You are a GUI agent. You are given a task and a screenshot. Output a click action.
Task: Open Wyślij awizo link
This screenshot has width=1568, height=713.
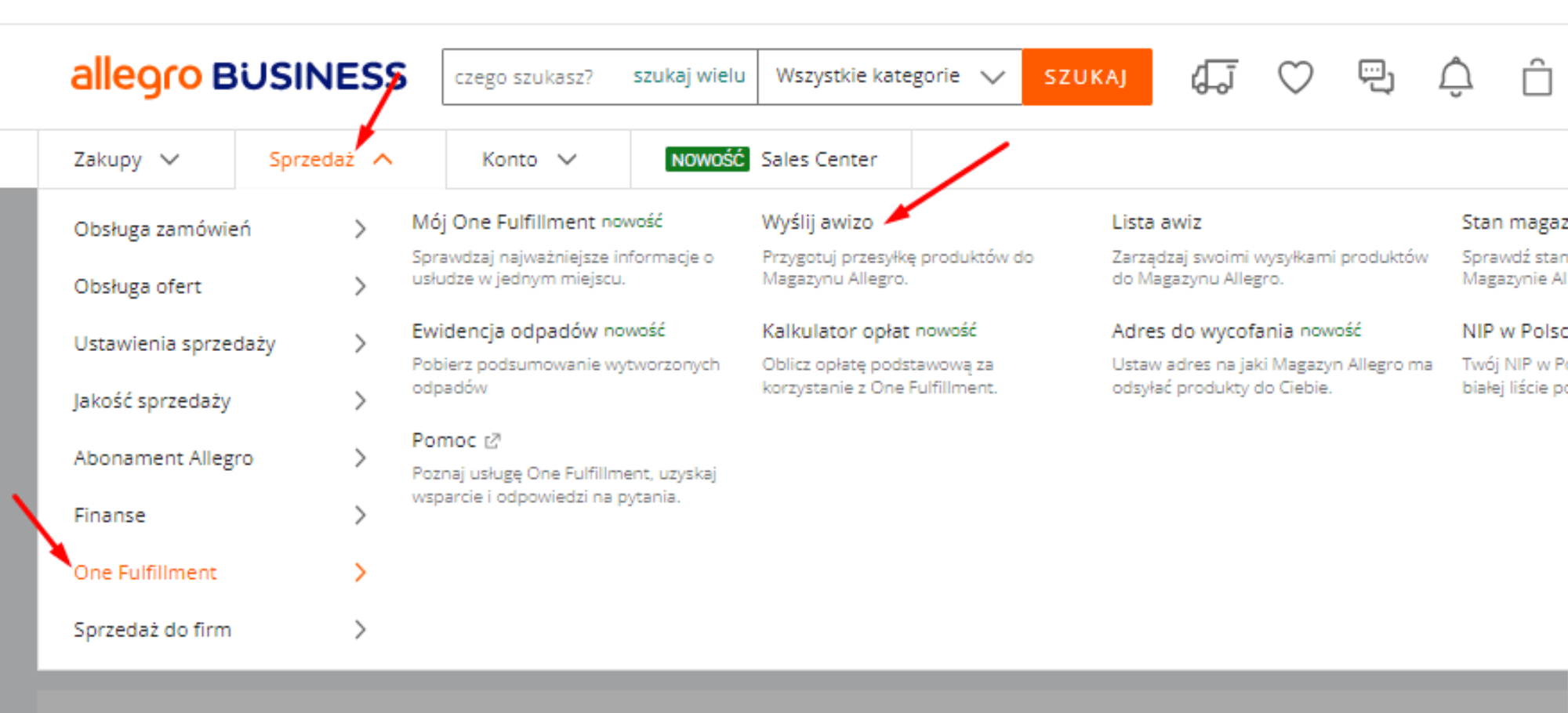818,222
